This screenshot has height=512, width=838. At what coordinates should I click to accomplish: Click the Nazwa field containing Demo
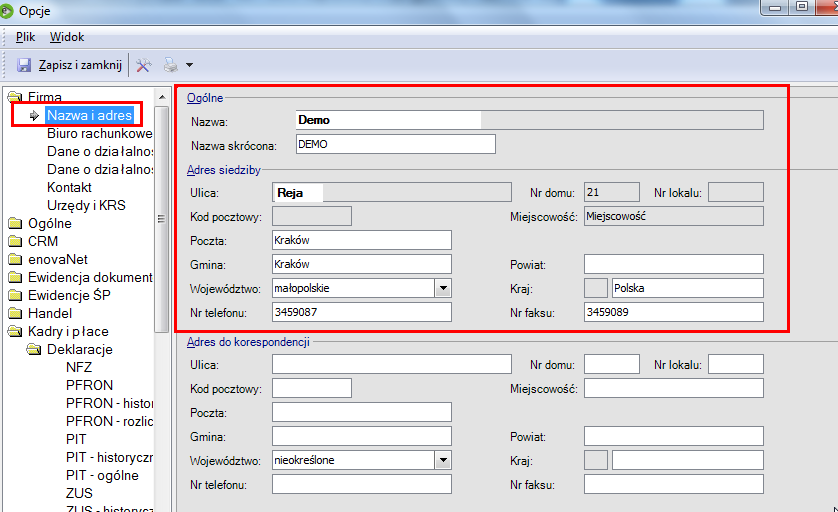530,120
